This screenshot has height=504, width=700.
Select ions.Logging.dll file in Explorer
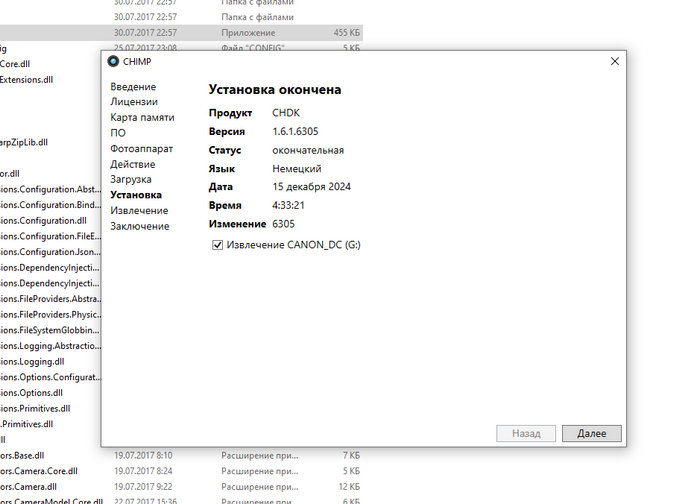point(32,362)
